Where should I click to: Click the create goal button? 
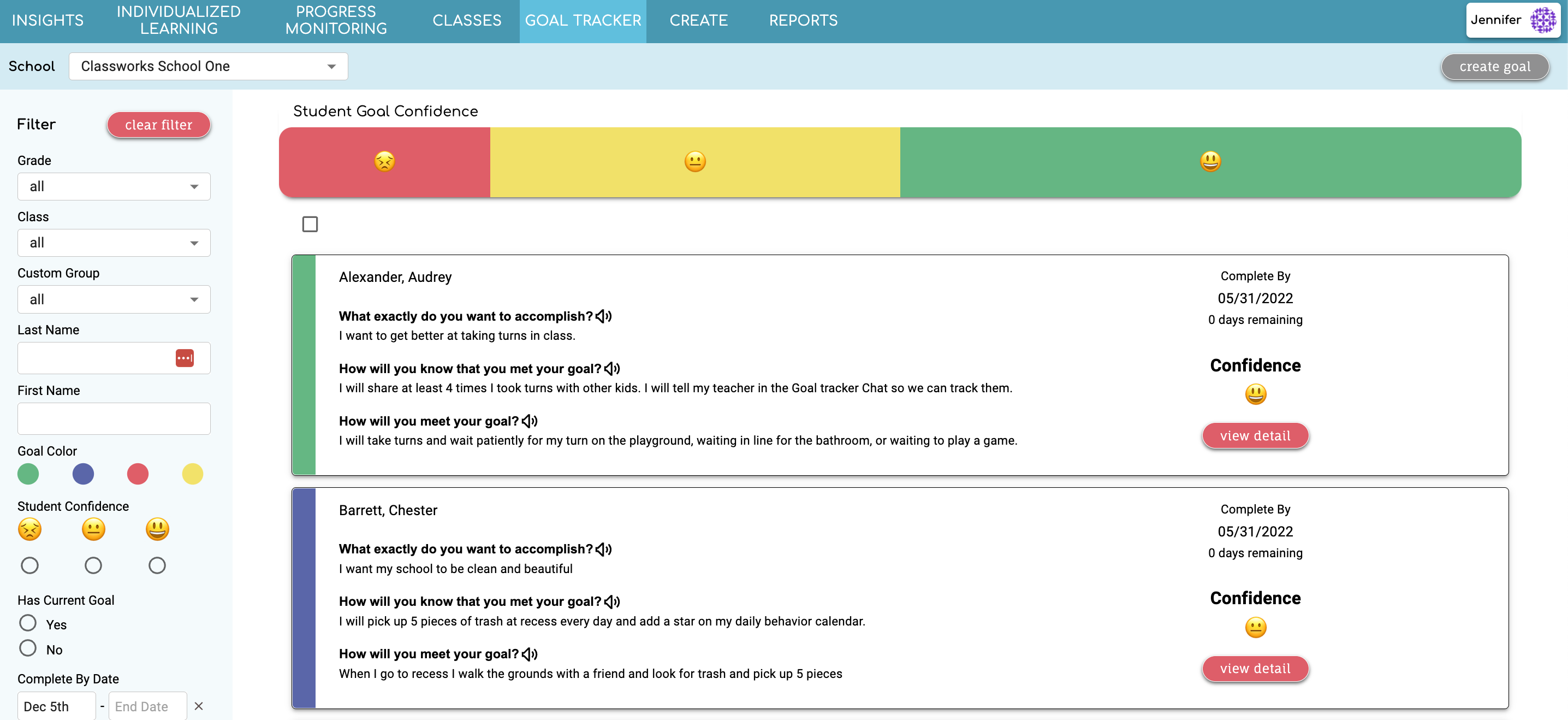[1494, 67]
